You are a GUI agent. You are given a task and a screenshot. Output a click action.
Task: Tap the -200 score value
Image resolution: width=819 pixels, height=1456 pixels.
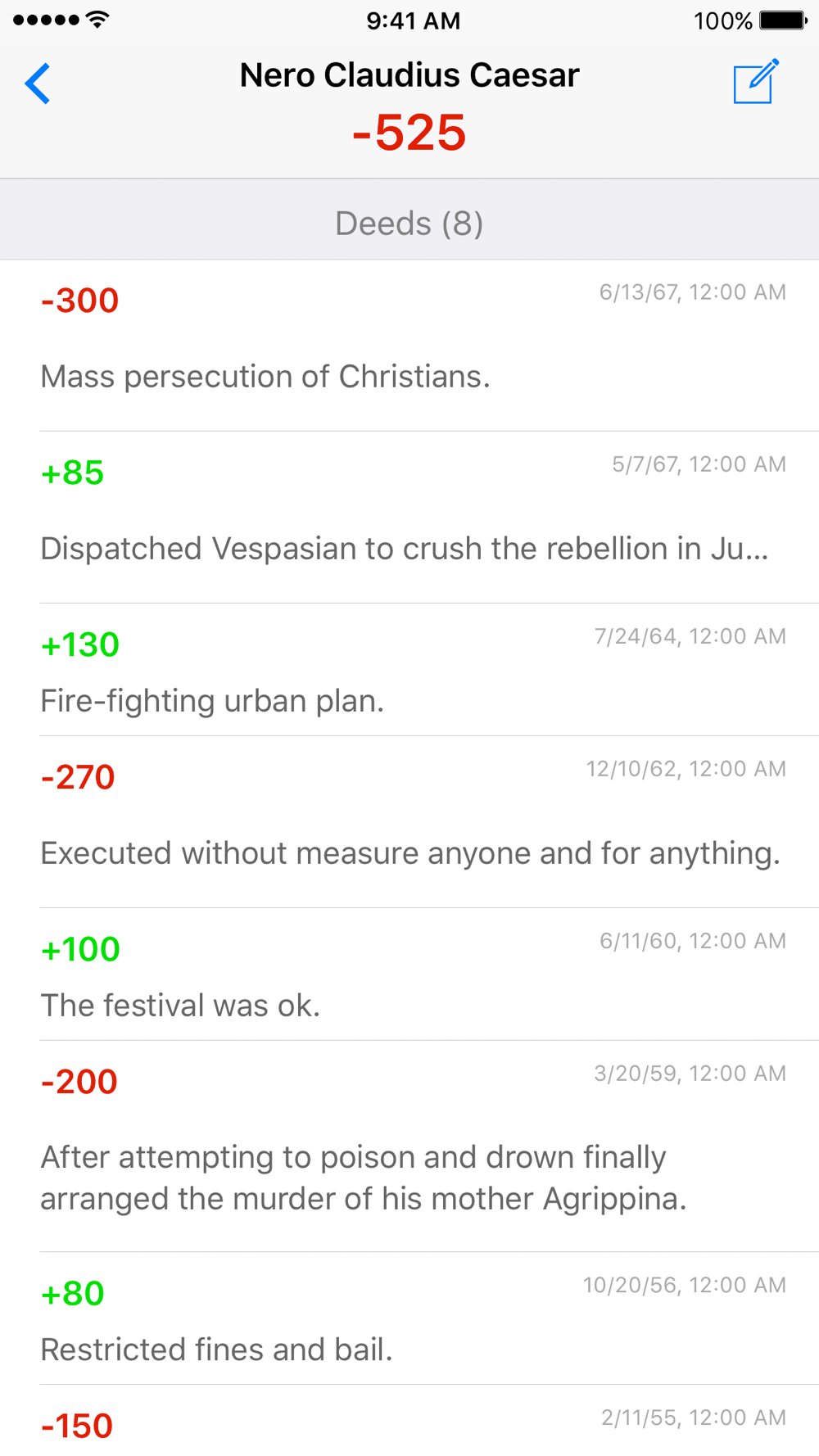coord(79,1082)
